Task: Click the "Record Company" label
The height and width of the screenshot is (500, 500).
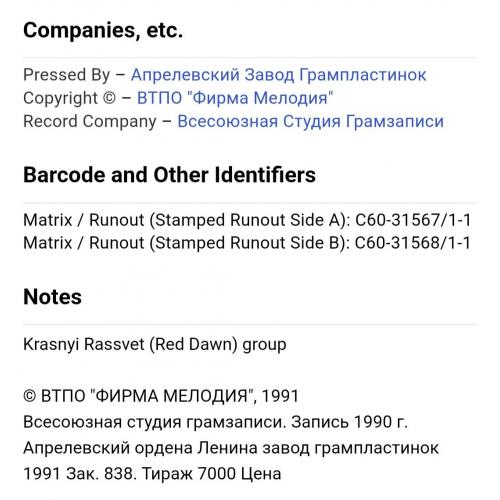Action: click(90, 121)
